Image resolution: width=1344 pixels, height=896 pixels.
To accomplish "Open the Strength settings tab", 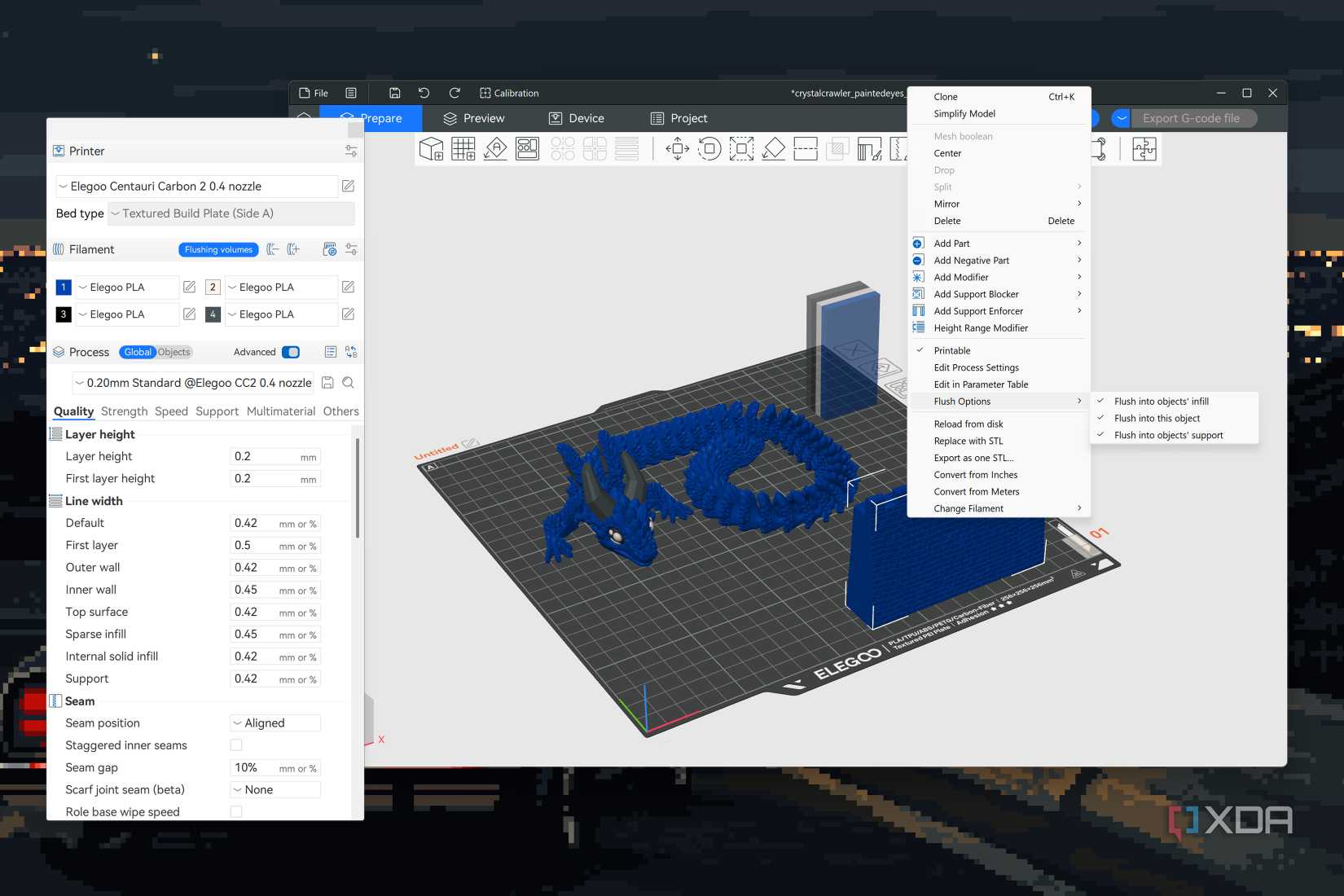I will click(125, 411).
